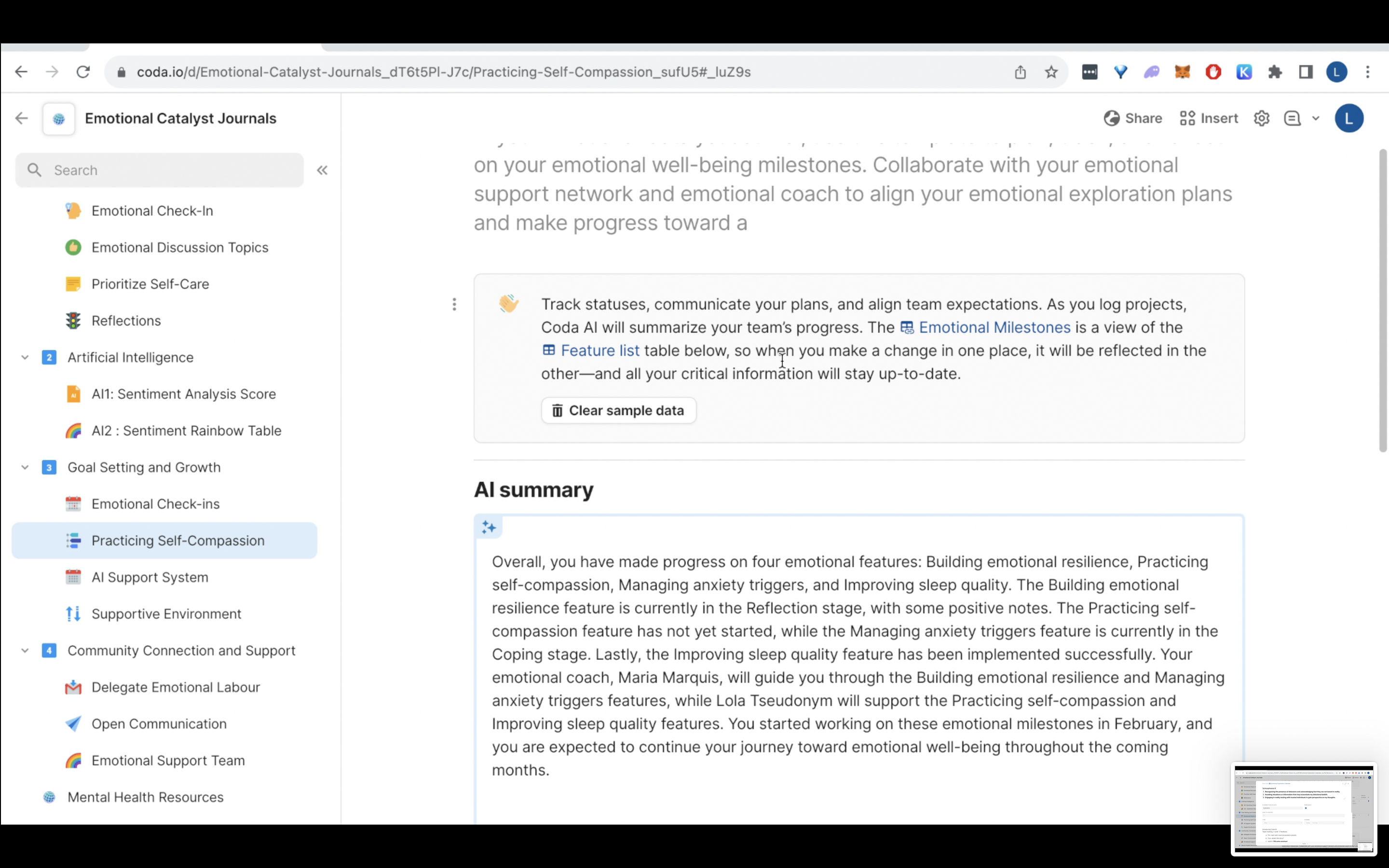Open the doc settings gear icon
This screenshot has height=868, width=1389.
(1261, 118)
